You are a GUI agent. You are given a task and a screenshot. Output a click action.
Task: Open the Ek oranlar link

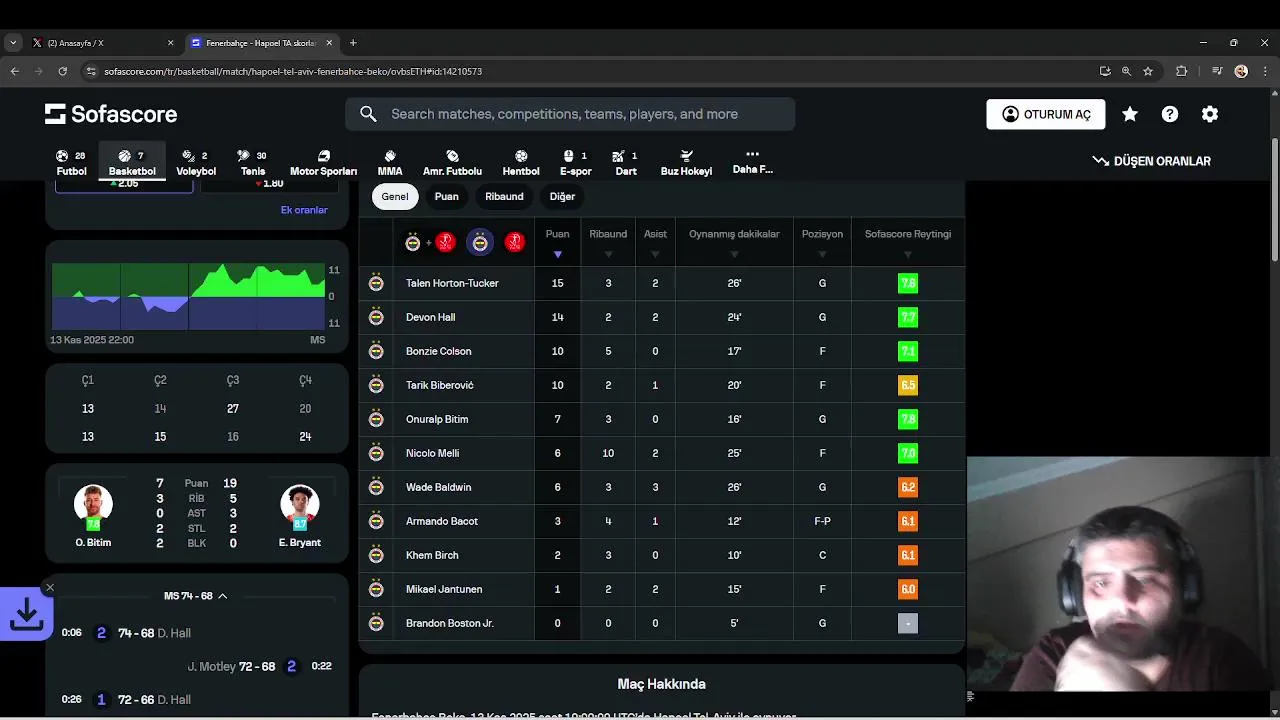[x=304, y=210]
